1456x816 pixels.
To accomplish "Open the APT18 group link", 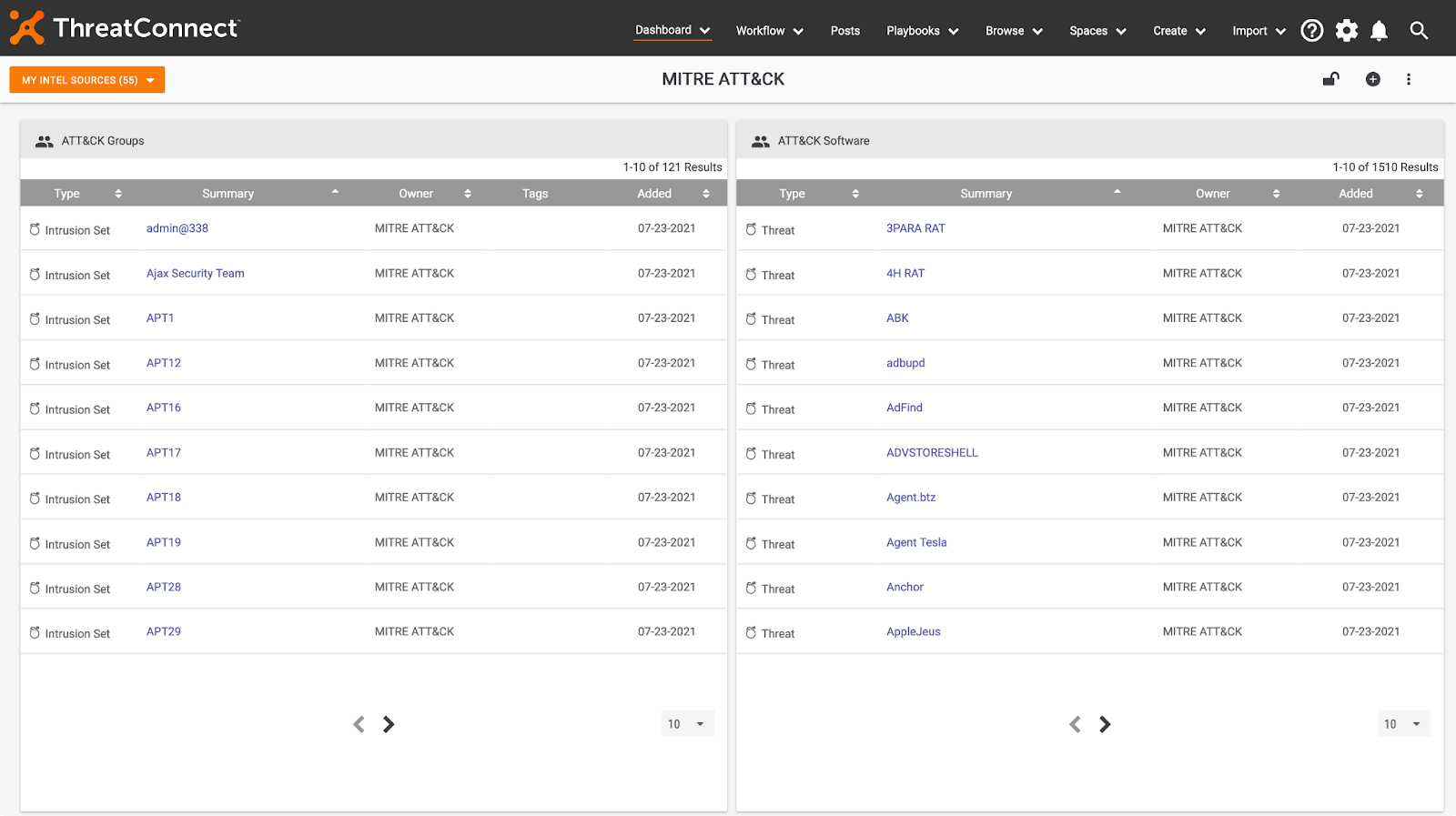I will (x=164, y=498).
